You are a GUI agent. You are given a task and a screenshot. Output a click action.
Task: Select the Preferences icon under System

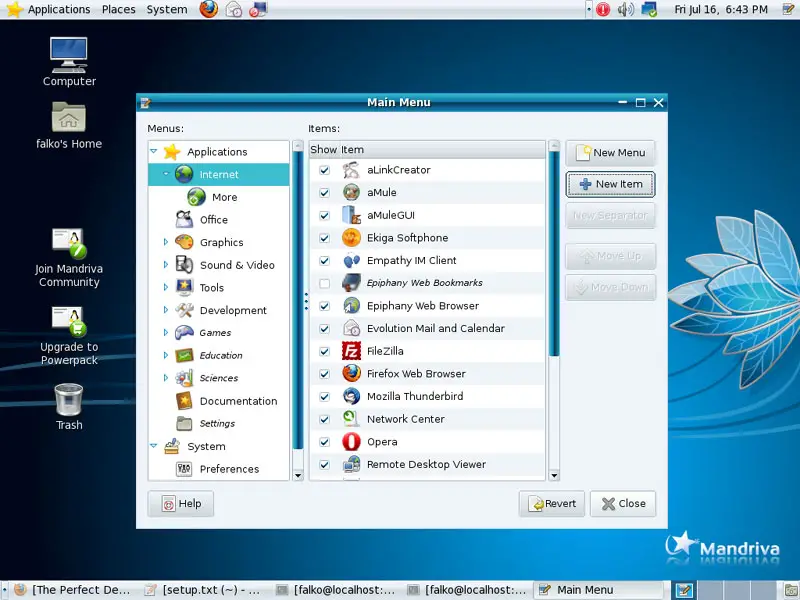(184, 469)
